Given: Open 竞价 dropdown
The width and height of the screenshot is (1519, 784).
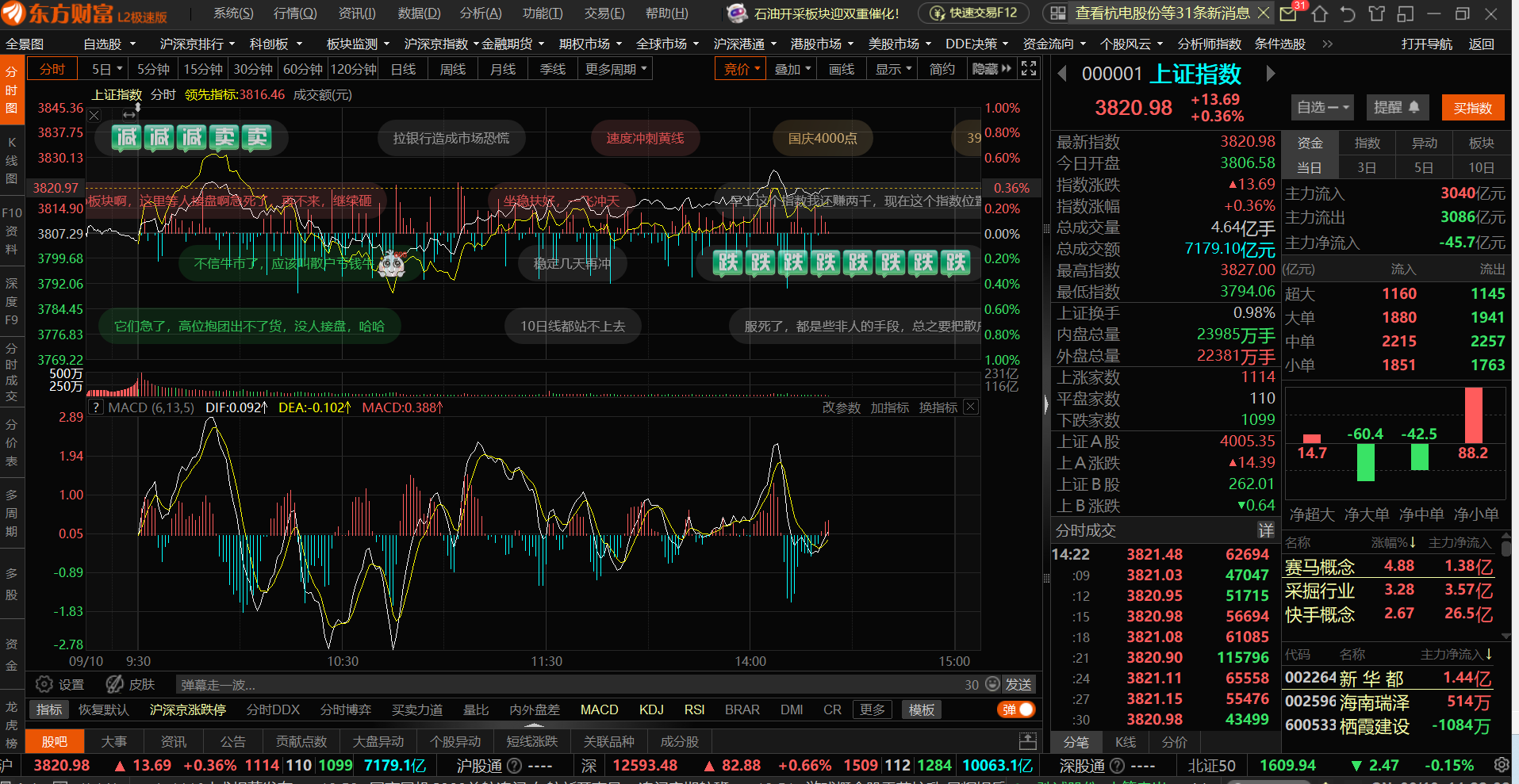Looking at the screenshot, I should coord(742,69).
